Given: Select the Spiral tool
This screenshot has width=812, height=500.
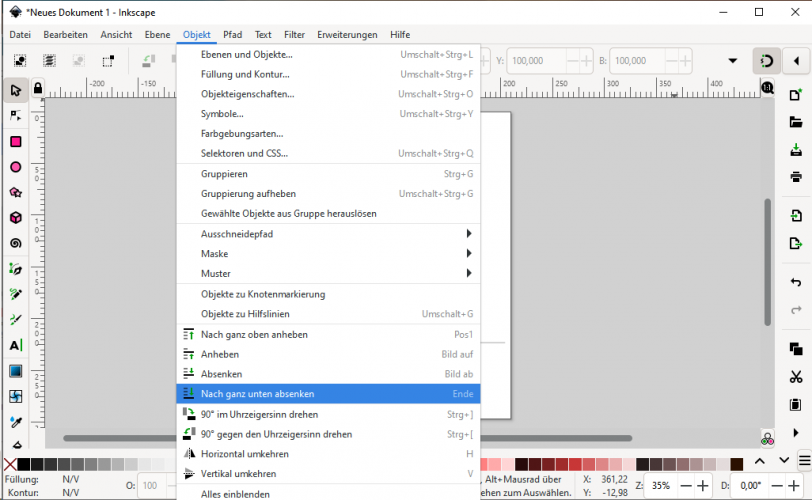Looking at the screenshot, I should [x=16, y=243].
